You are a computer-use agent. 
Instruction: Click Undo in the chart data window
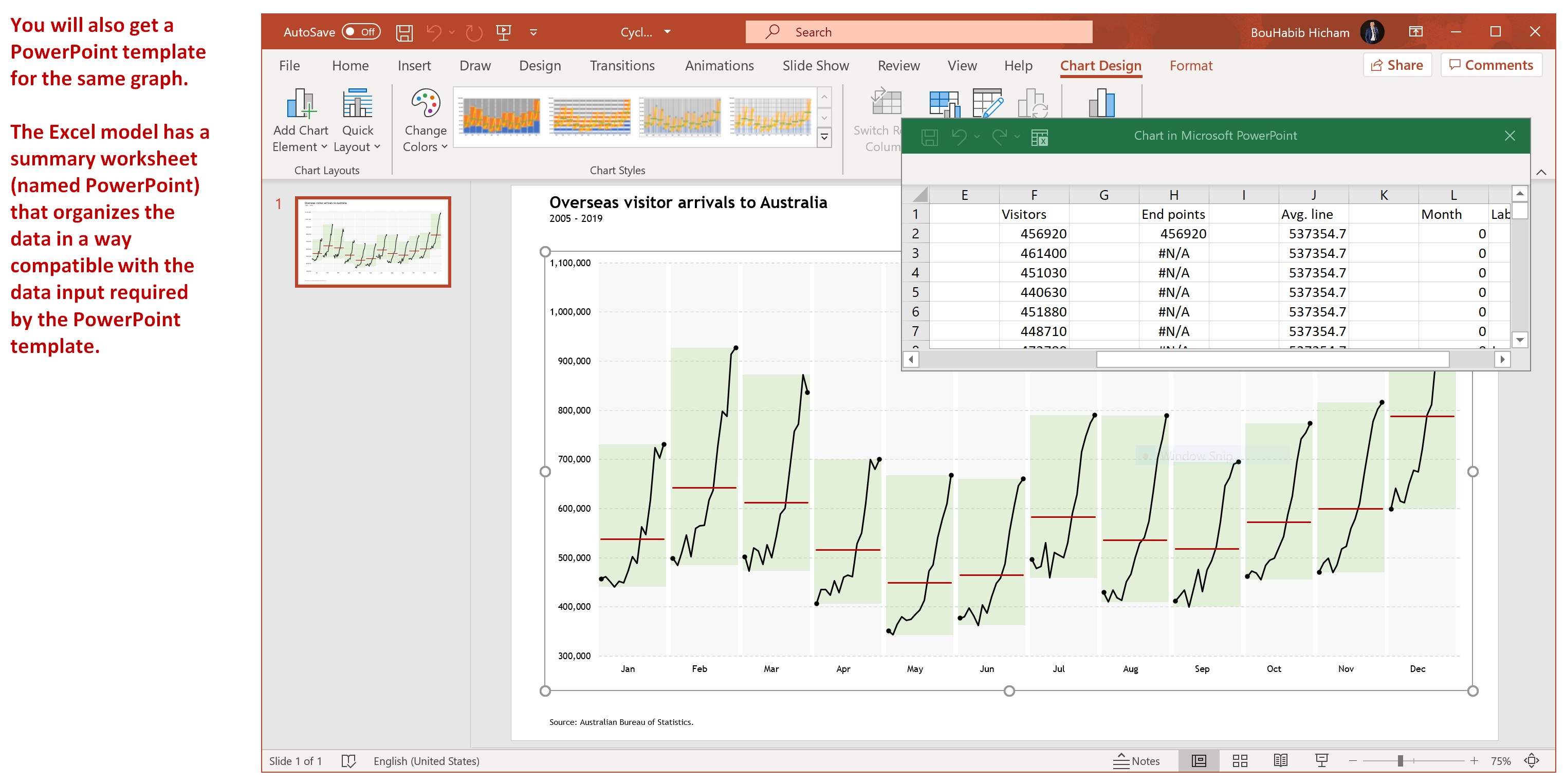[x=959, y=137]
